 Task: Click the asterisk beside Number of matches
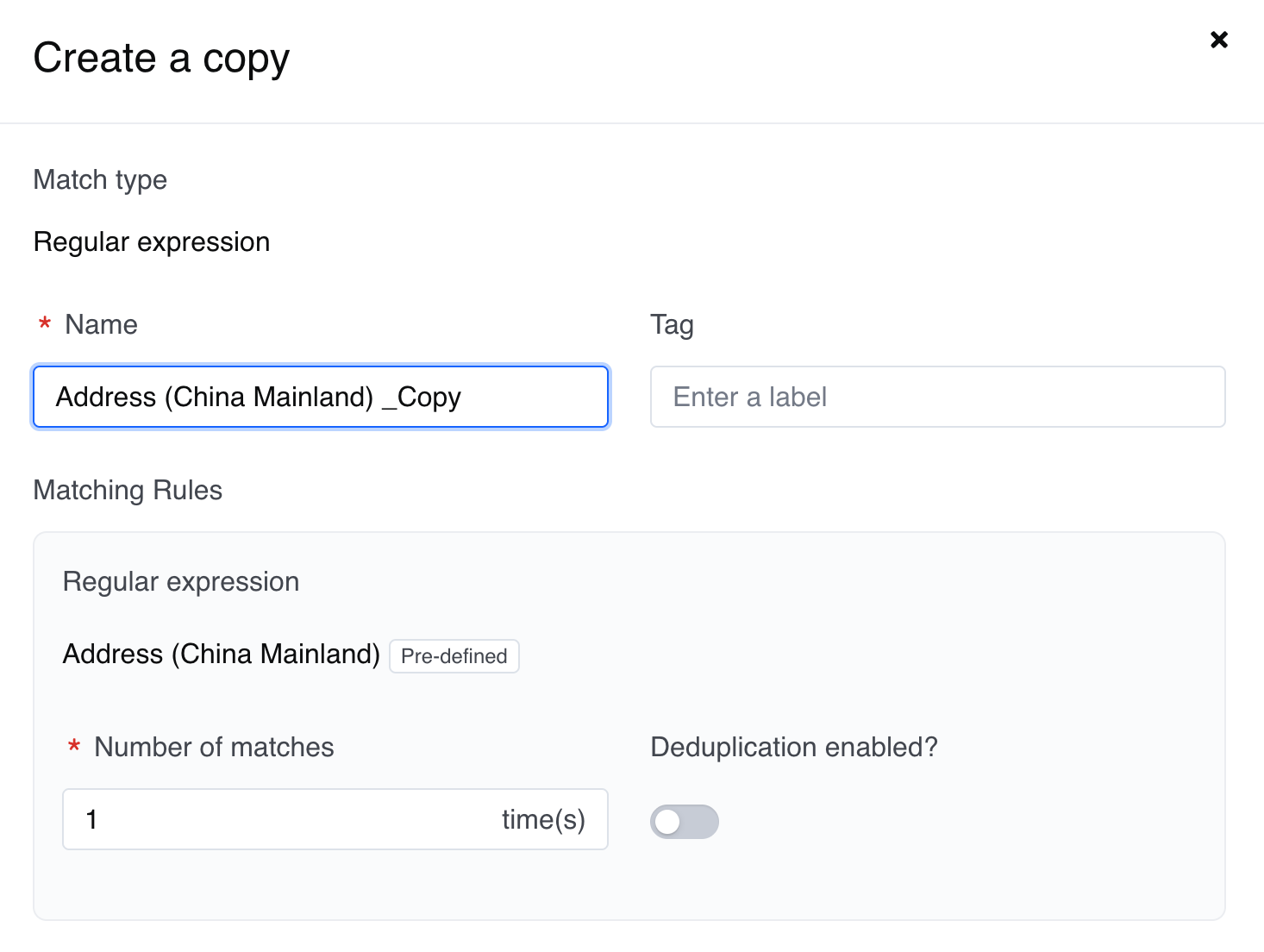click(74, 747)
